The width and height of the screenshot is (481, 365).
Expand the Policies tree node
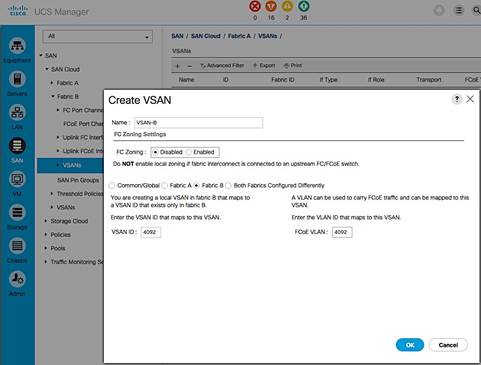point(46,234)
